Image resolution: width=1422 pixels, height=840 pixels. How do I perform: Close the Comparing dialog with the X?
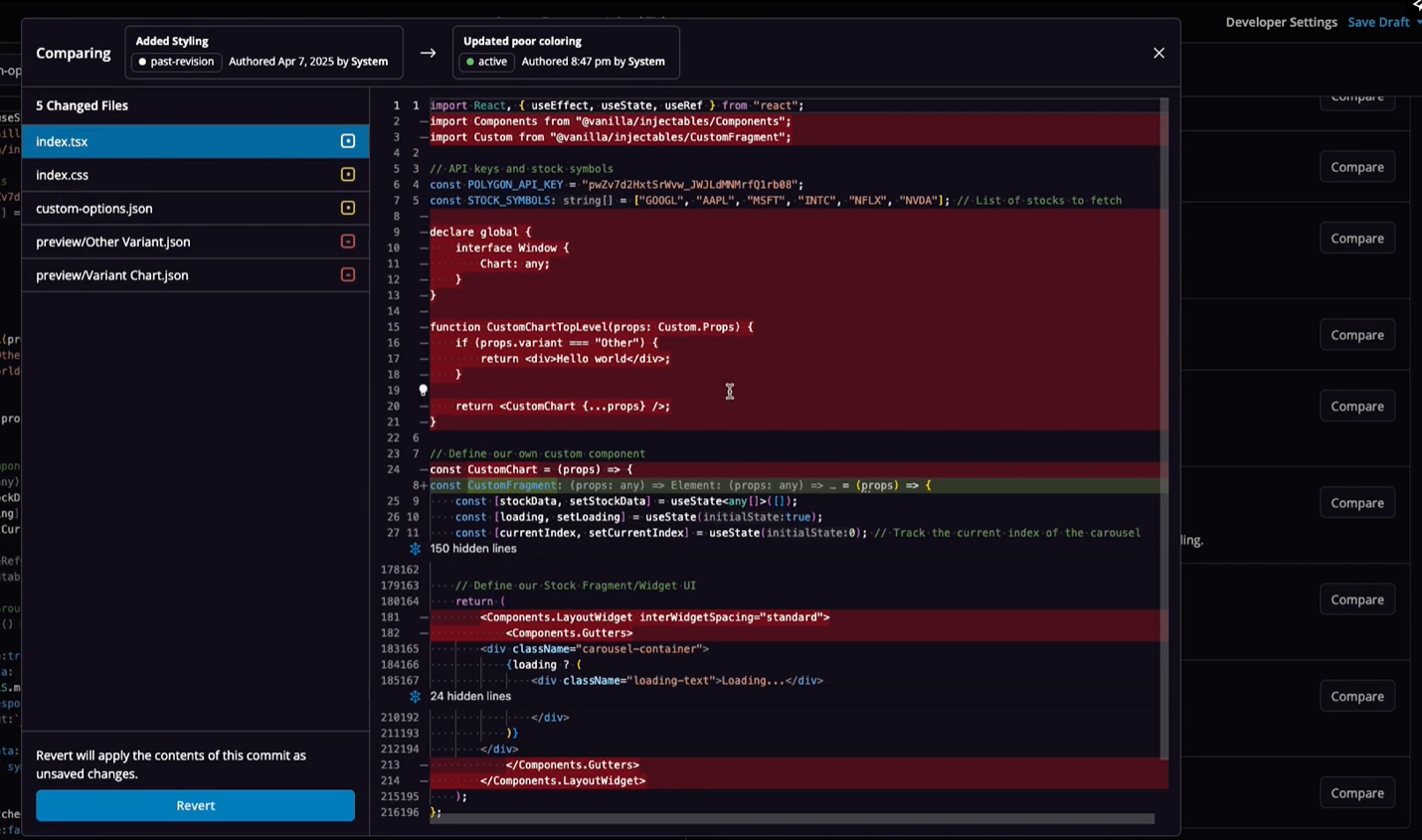(1158, 53)
